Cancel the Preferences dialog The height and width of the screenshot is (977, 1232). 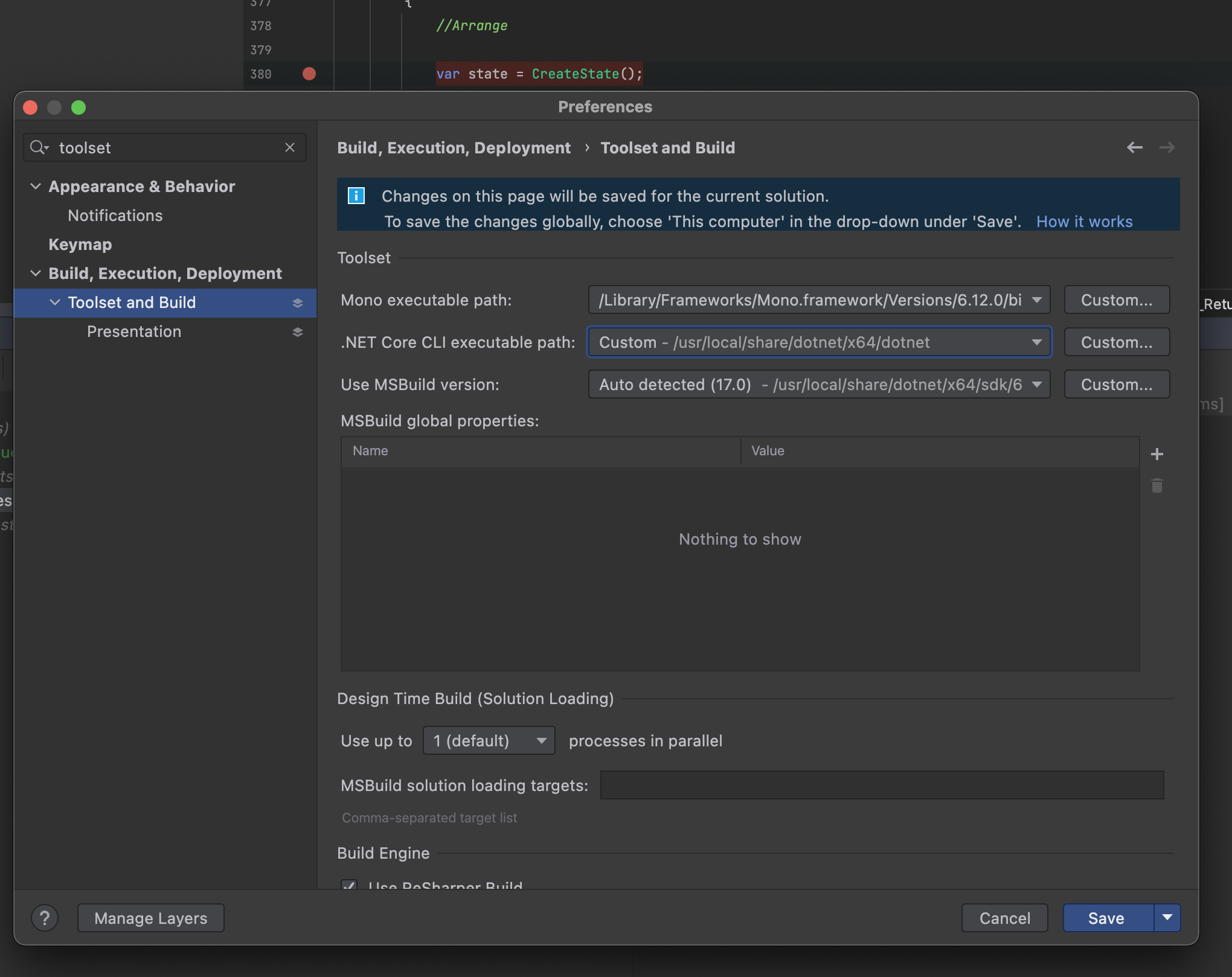pyautogui.click(x=1004, y=918)
